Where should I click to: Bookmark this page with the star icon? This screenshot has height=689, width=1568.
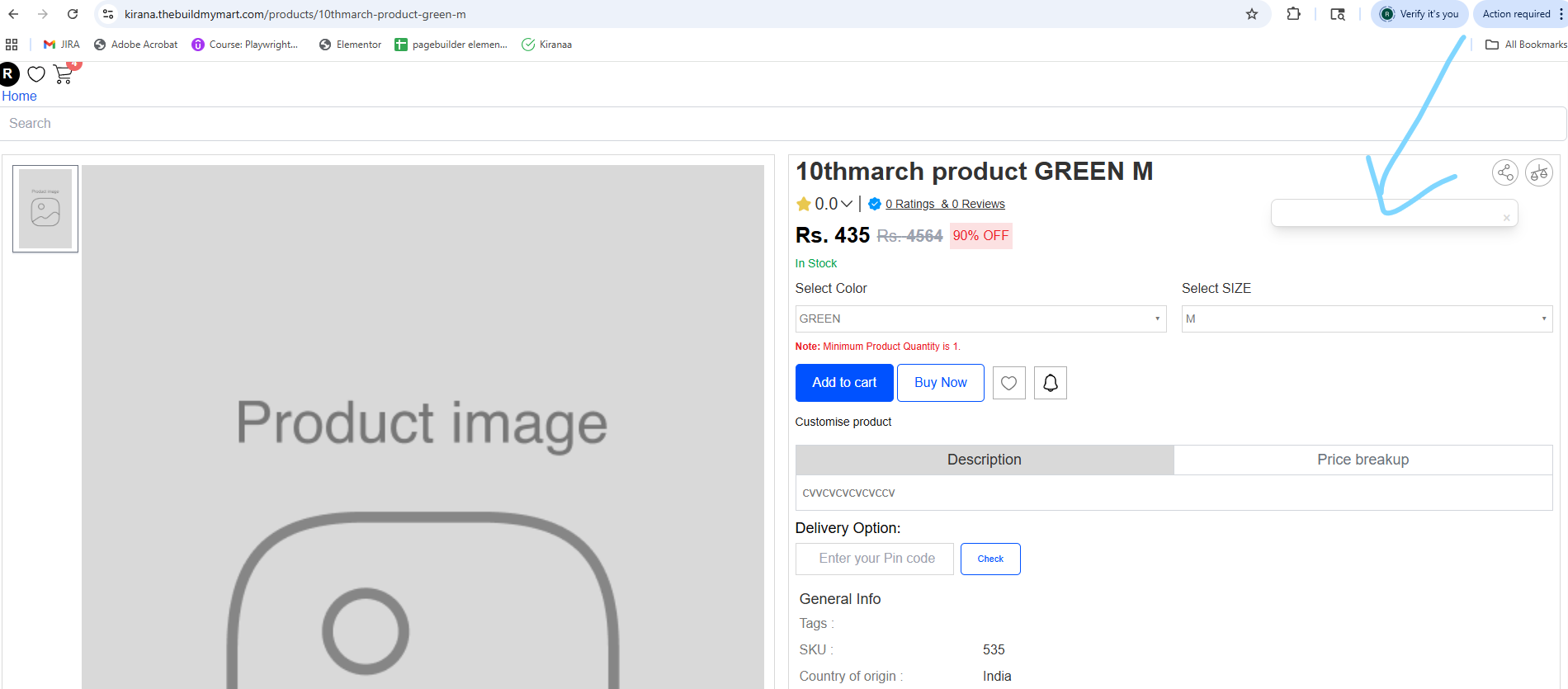point(1252,14)
